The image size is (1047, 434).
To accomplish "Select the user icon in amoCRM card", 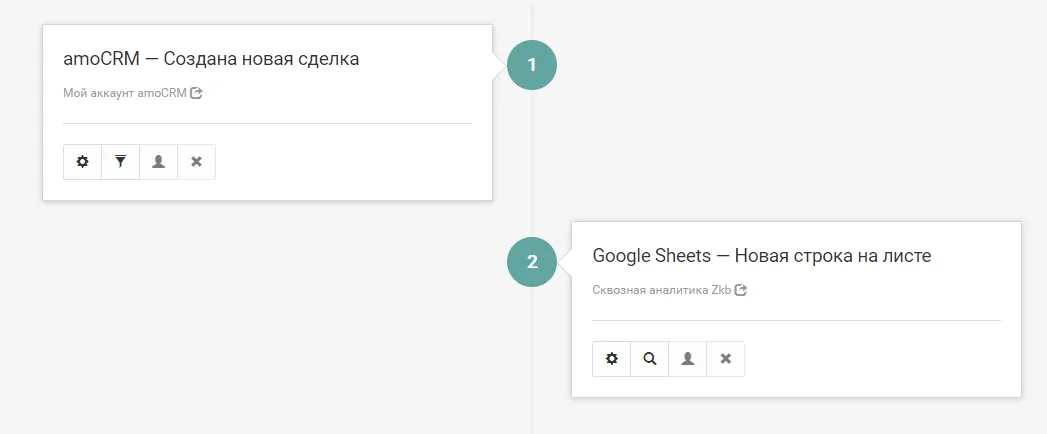I will (158, 162).
